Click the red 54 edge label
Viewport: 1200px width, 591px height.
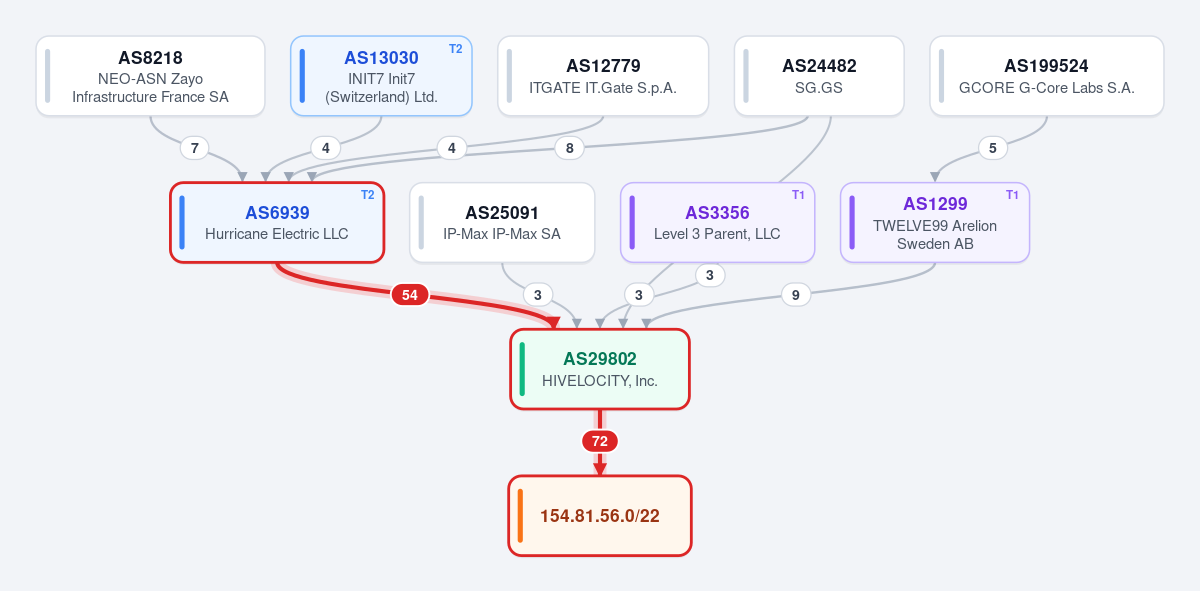point(410,295)
